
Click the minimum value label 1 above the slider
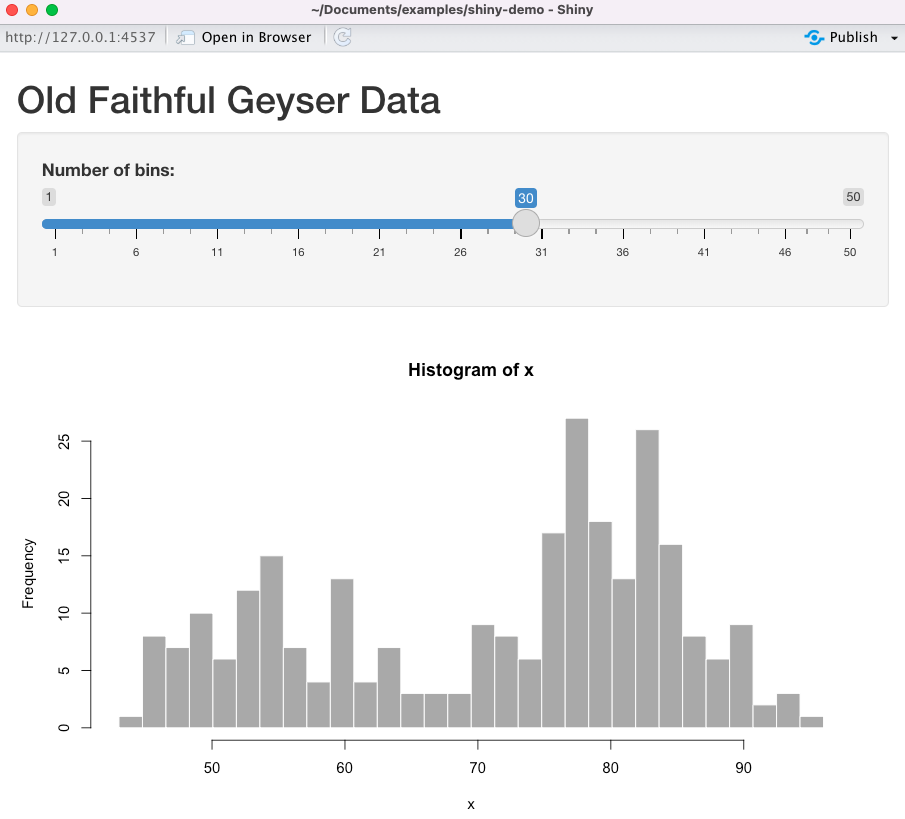(x=48, y=197)
